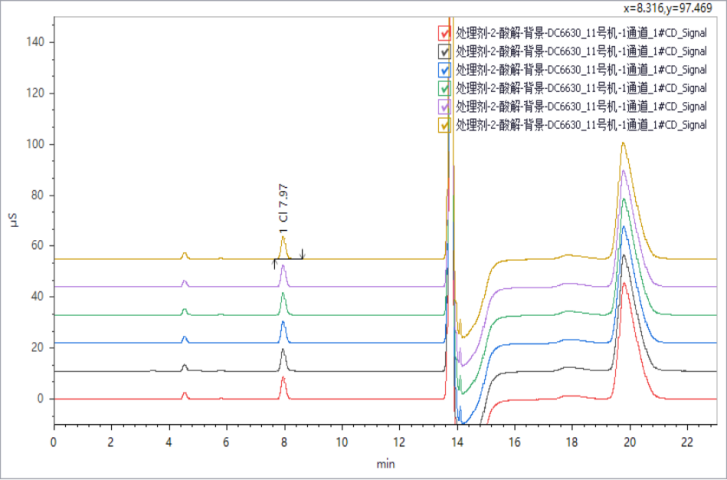Viewport: 727px width, 480px height.
Task: Click the Cl peak apex on the green trace
Action: 283,294
